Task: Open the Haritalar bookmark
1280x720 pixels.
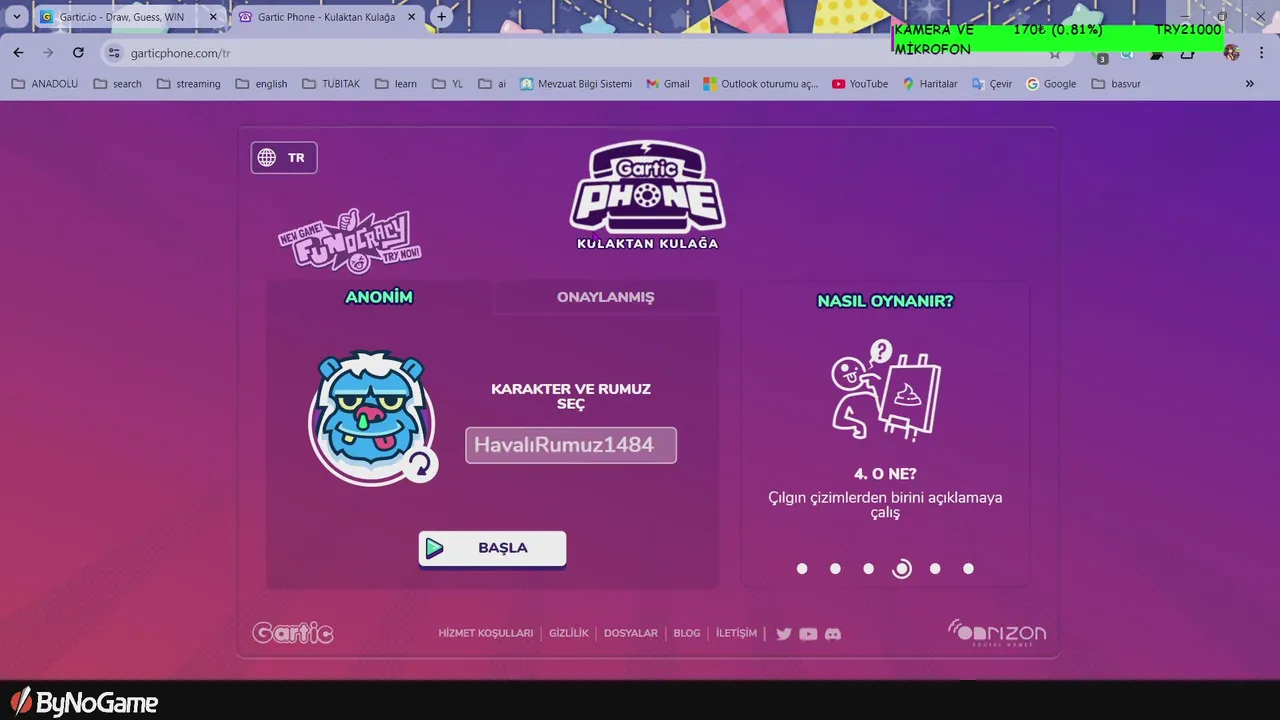Action: (x=930, y=84)
